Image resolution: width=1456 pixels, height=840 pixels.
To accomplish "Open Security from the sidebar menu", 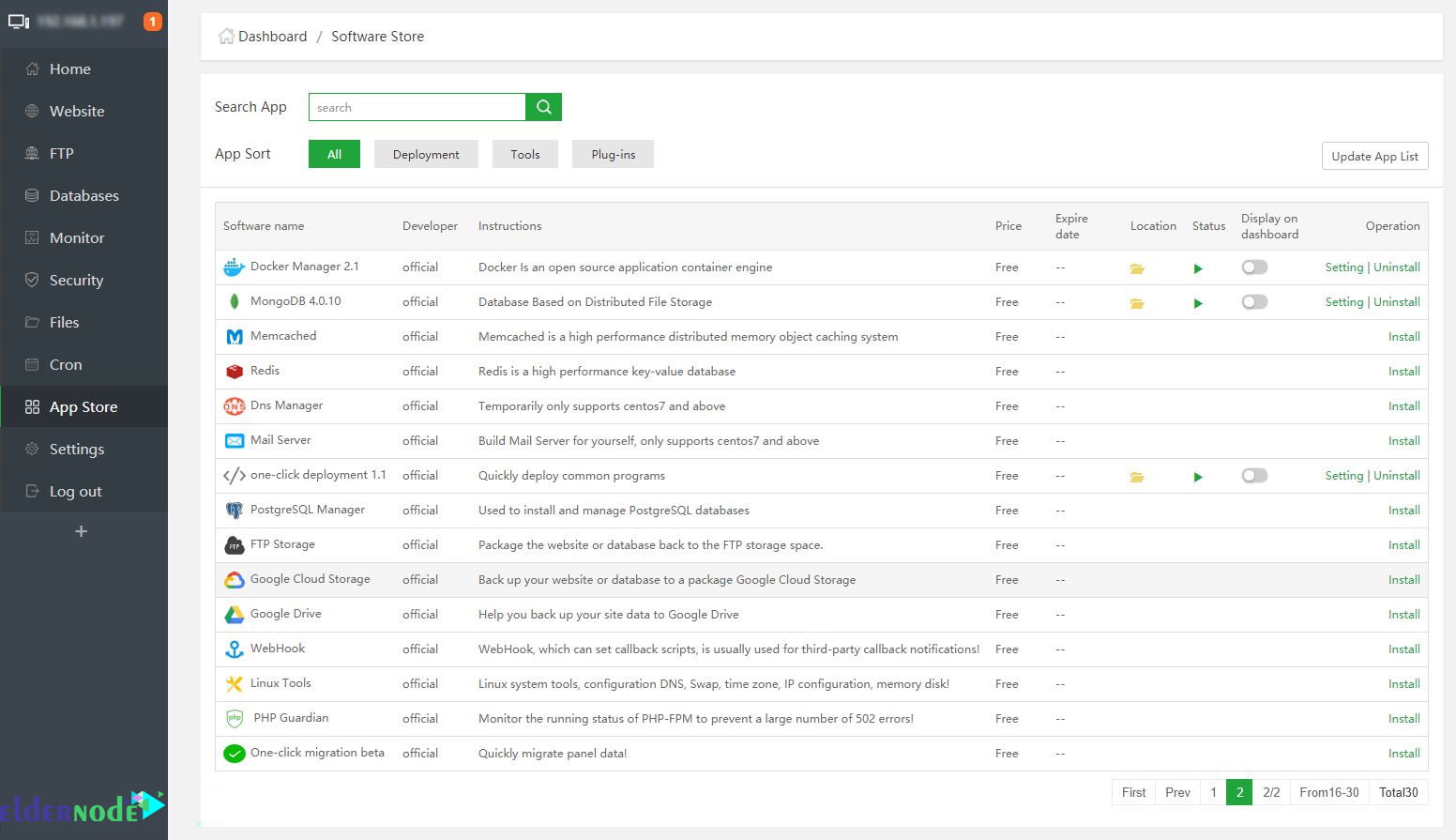I will pos(76,280).
